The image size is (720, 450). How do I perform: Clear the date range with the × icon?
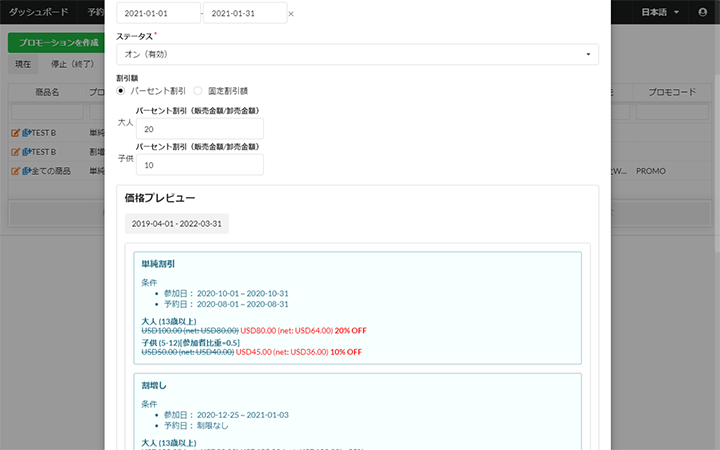[291, 14]
